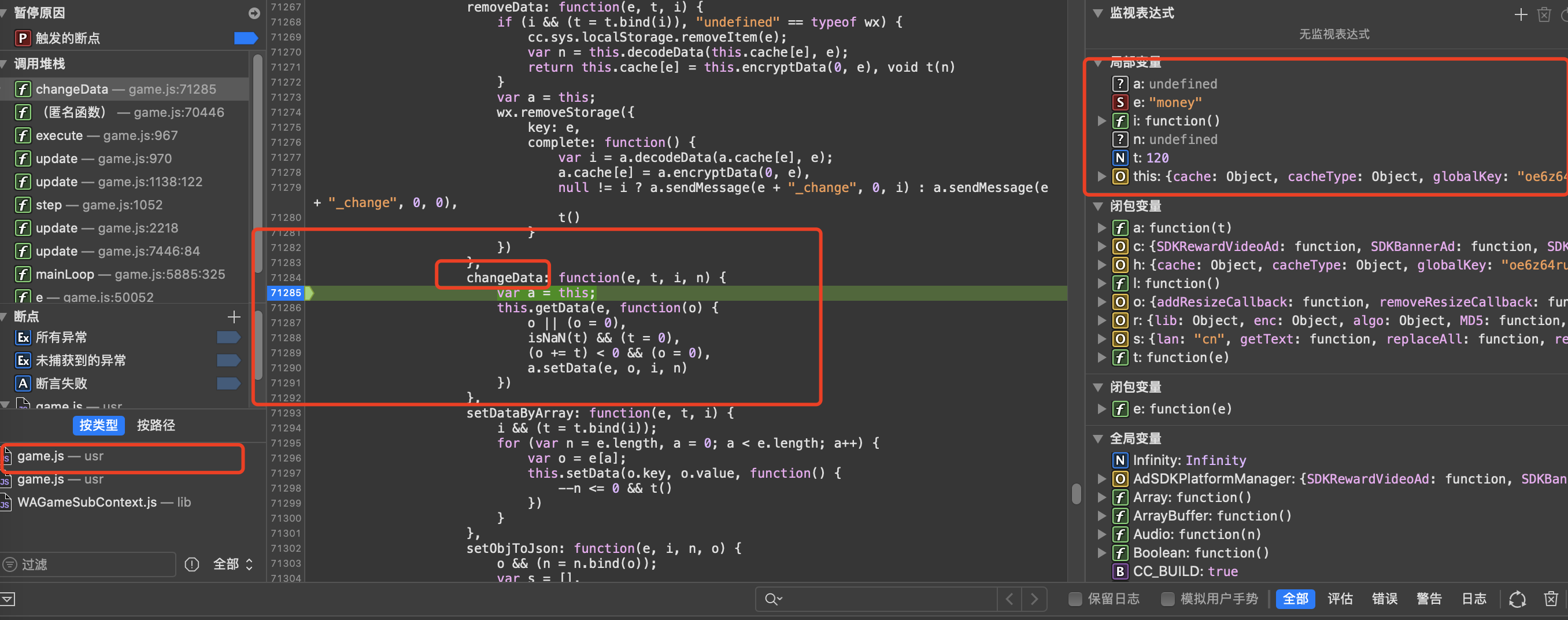Click string icon for e: "money"

1120,103
